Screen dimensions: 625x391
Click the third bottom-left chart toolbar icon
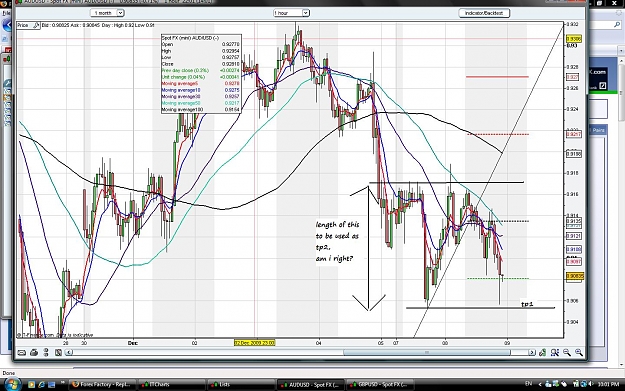tap(46, 352)
